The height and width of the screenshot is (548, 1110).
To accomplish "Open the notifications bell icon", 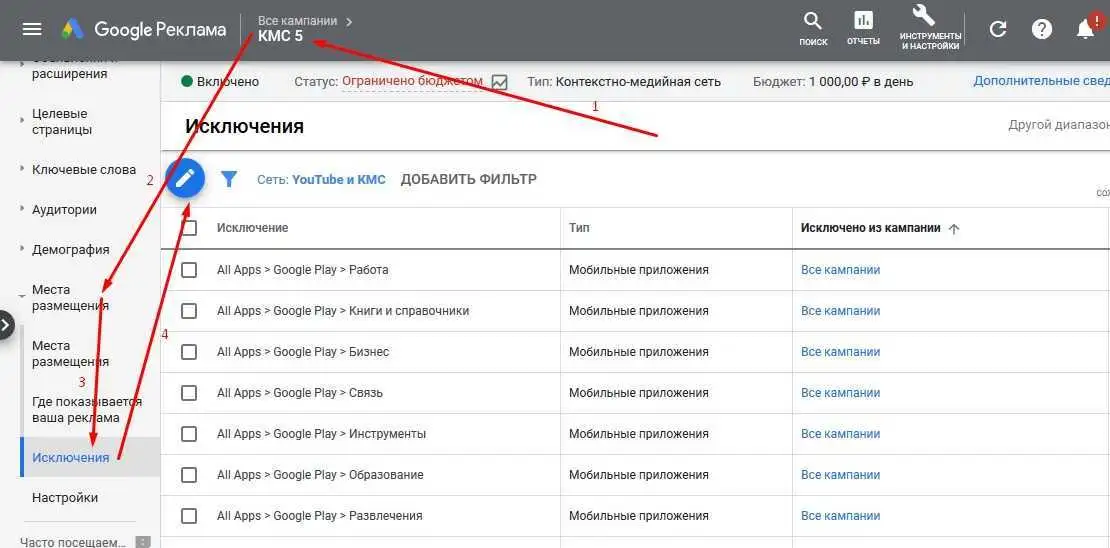I will (x=1085, y=29).
